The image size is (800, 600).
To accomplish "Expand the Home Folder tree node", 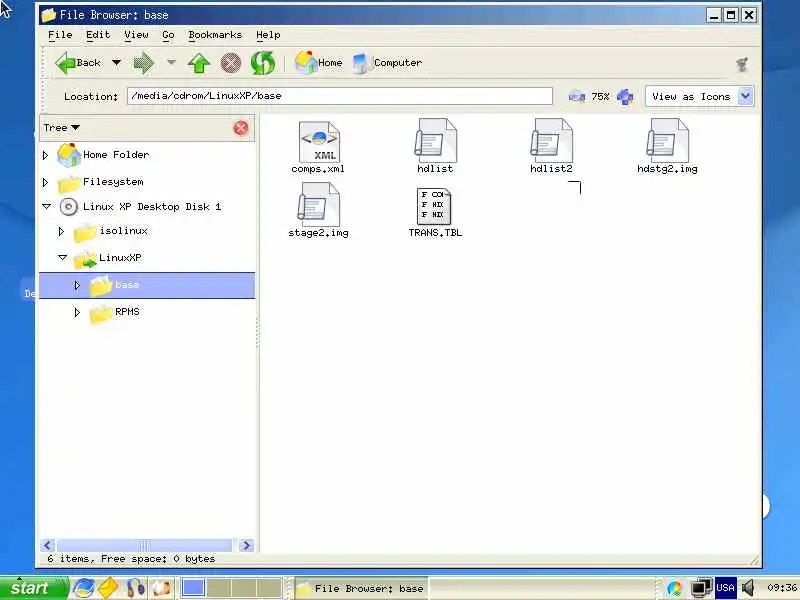I will click(45, 155).
